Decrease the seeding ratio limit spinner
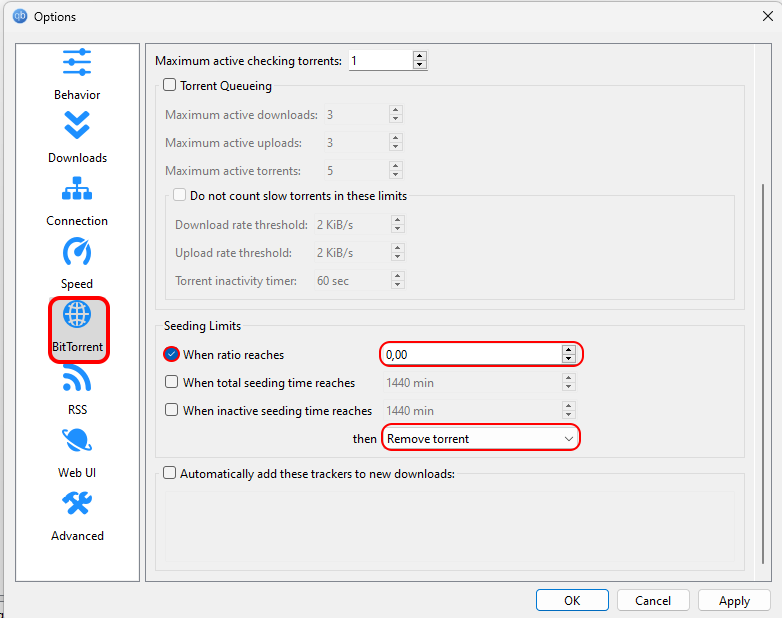 [569, 359]
